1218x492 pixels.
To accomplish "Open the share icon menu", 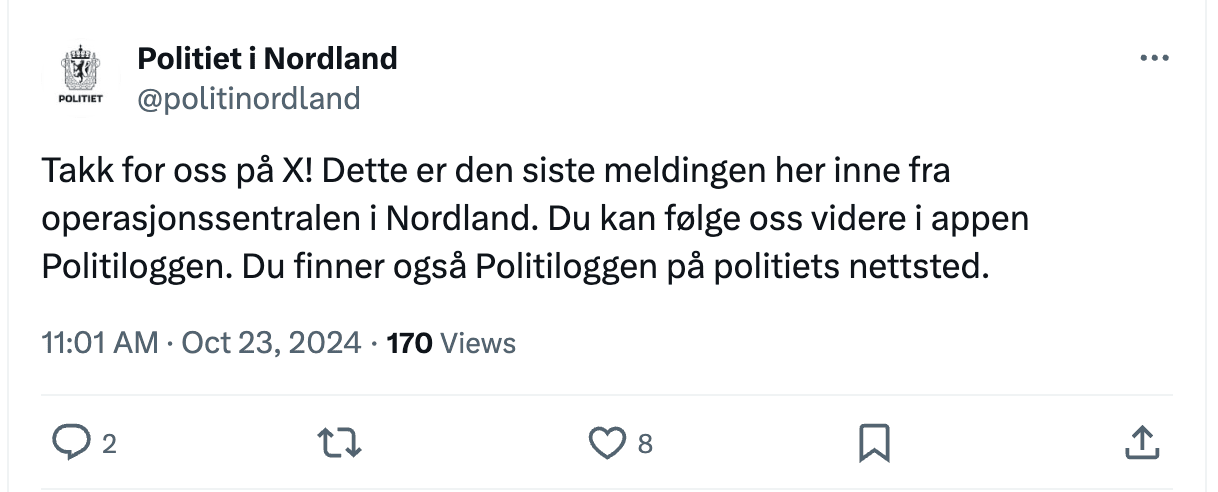I will coord(1142,442).
